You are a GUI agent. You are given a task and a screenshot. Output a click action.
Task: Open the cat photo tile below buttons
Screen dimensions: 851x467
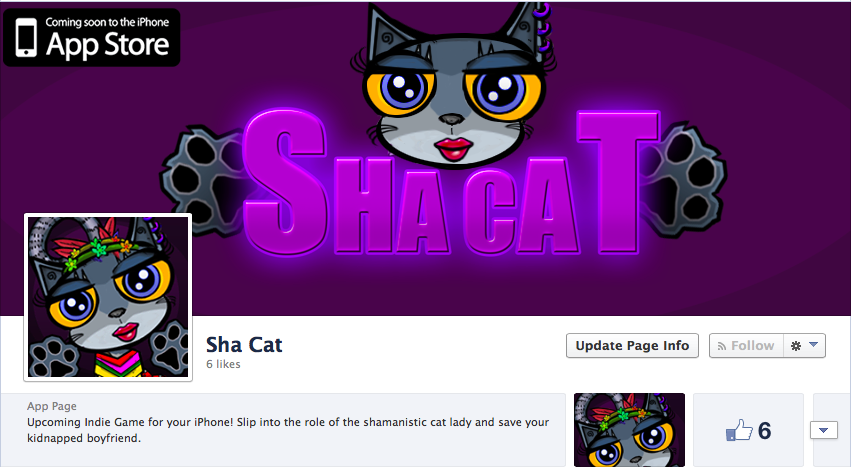click(629, 430)
